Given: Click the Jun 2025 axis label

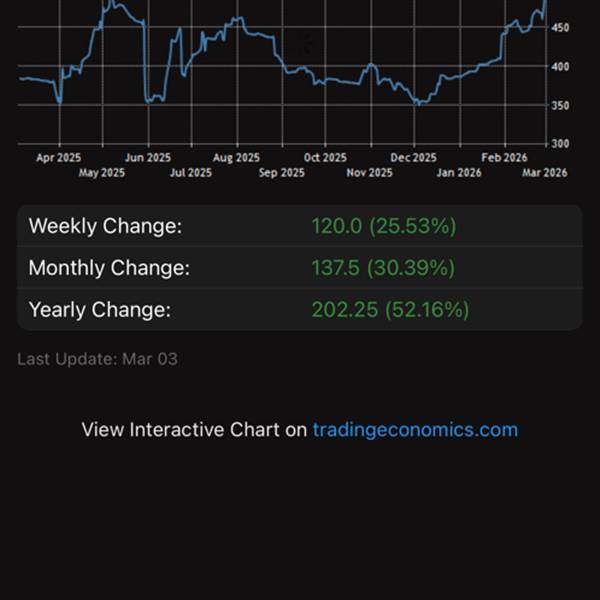Looking at the screenshot, I should 148,158.
